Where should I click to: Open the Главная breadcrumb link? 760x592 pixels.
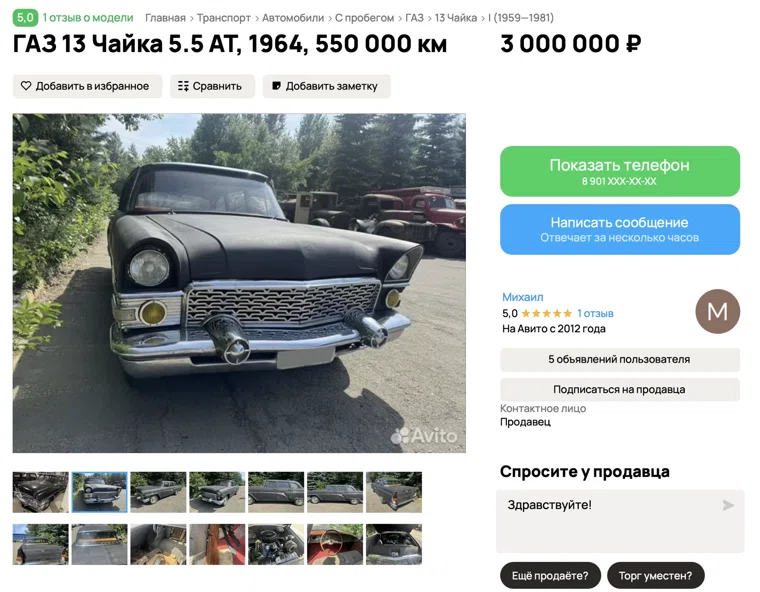(165, 18)
